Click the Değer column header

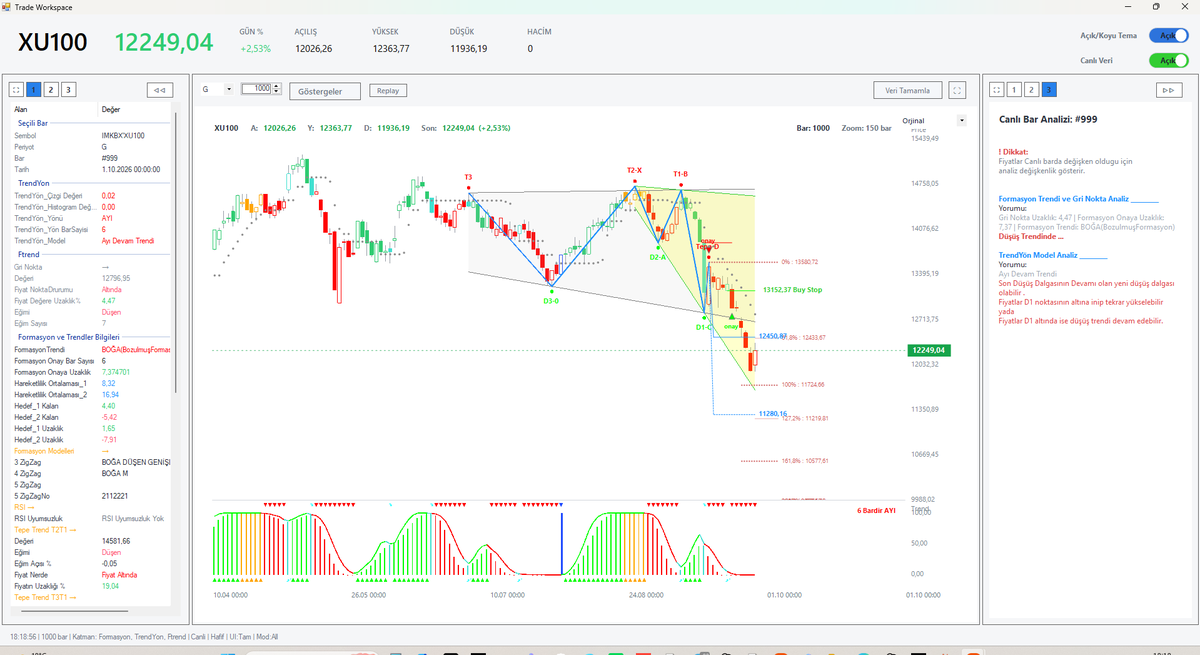110,109
